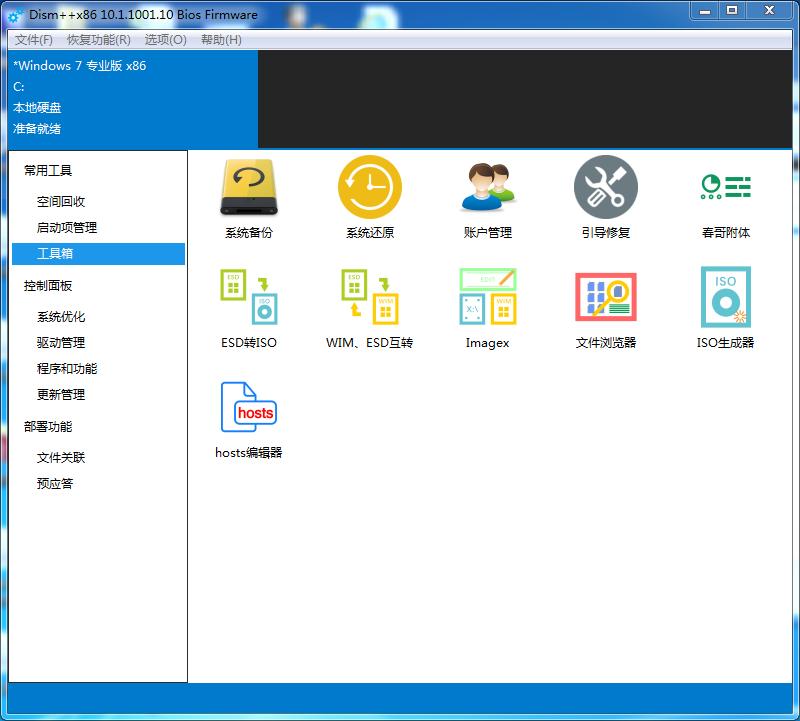
Task: Open the ESD转ISO converter
Action: (x=248, y=305)
